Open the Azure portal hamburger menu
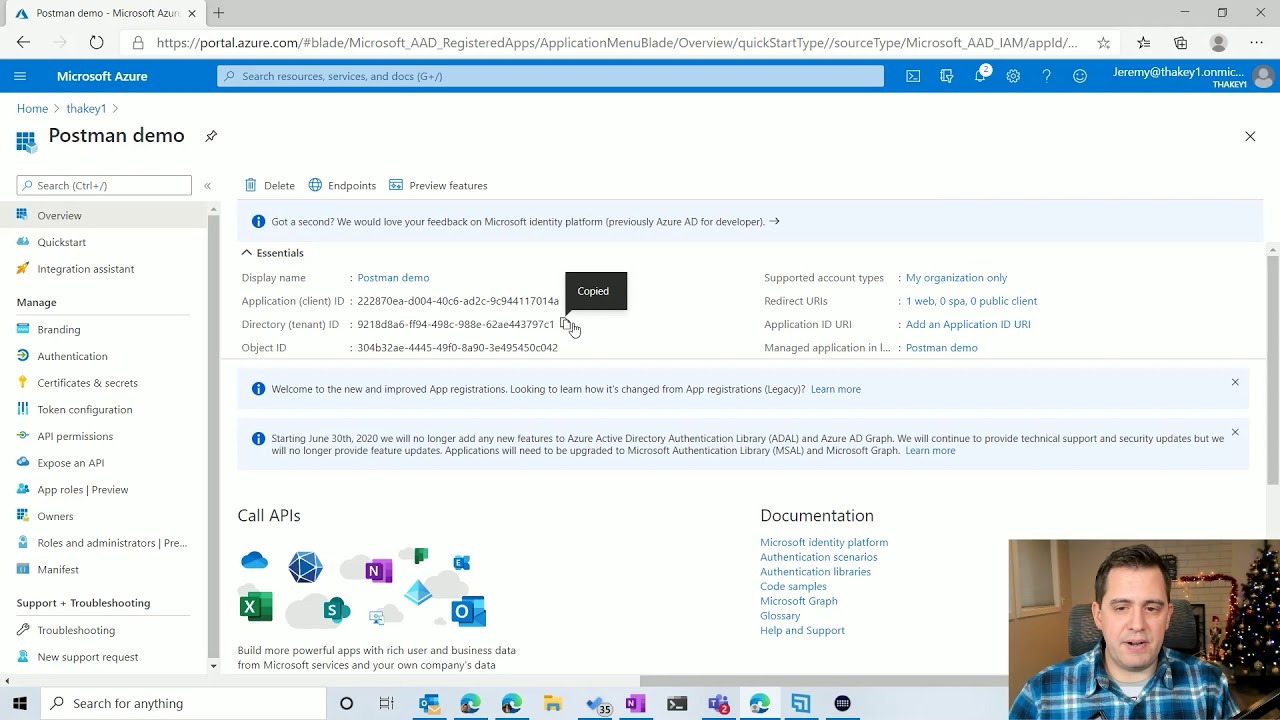Screen dimensions: 1280x720 [20, 76]
